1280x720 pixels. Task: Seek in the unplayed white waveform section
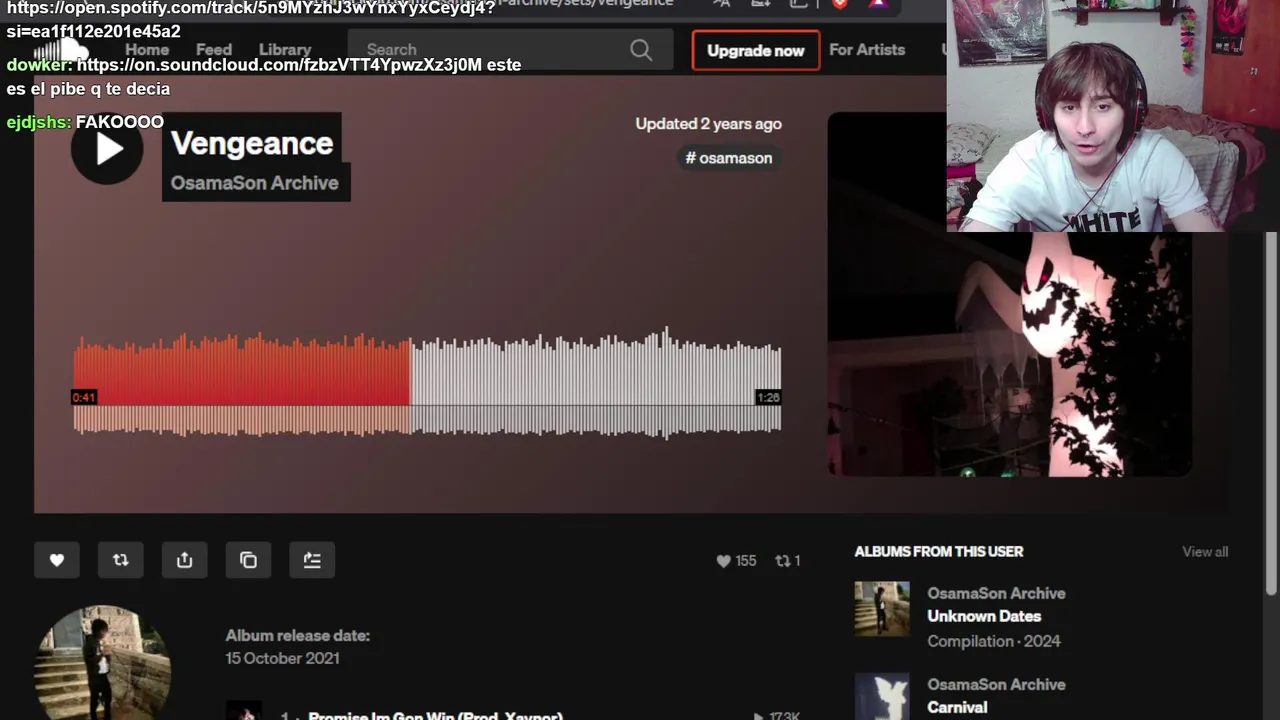595,385
